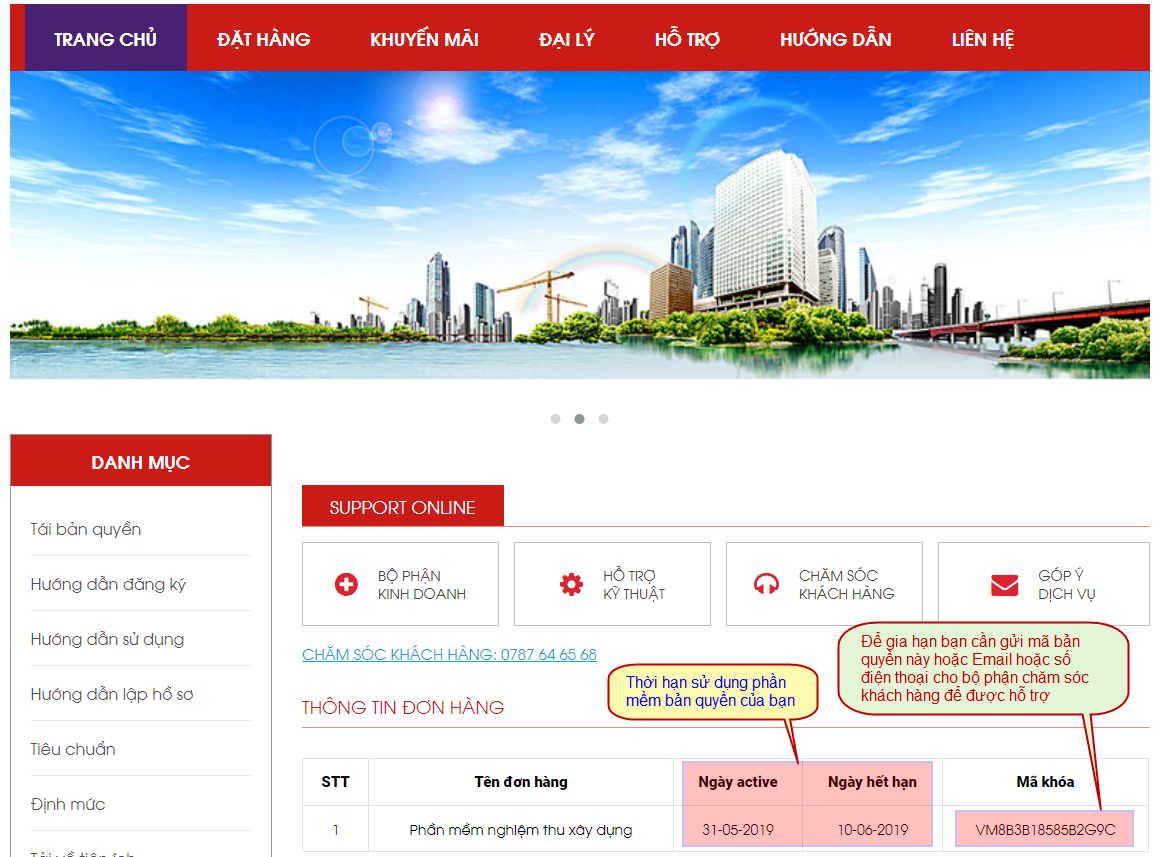Select the middle banner slide dot
The height and width of the screenshot is (857, 1156).
(x=579, y=419)
